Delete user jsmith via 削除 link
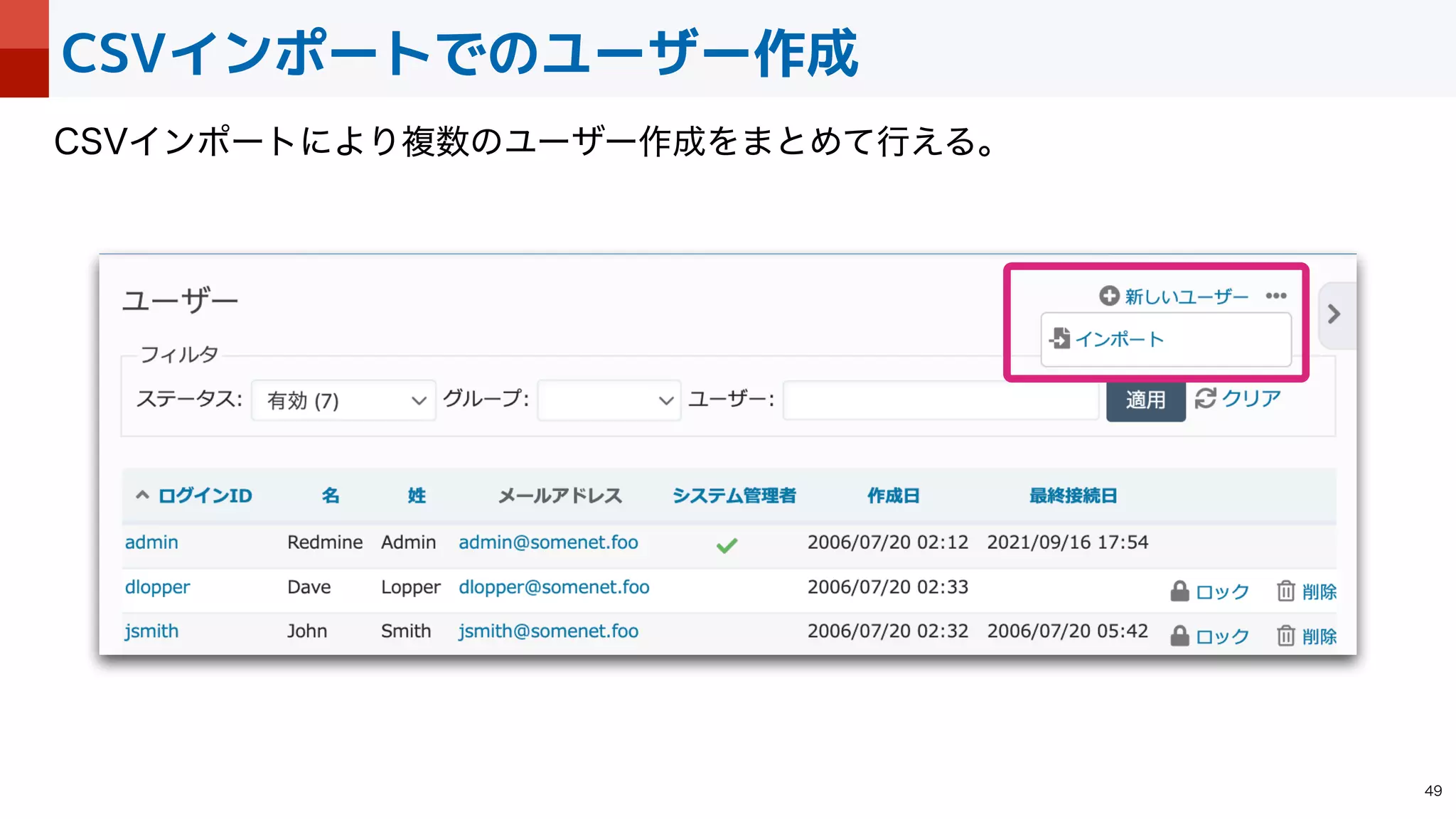This screenshot has width=1456, height=819. click(1319, 636)
